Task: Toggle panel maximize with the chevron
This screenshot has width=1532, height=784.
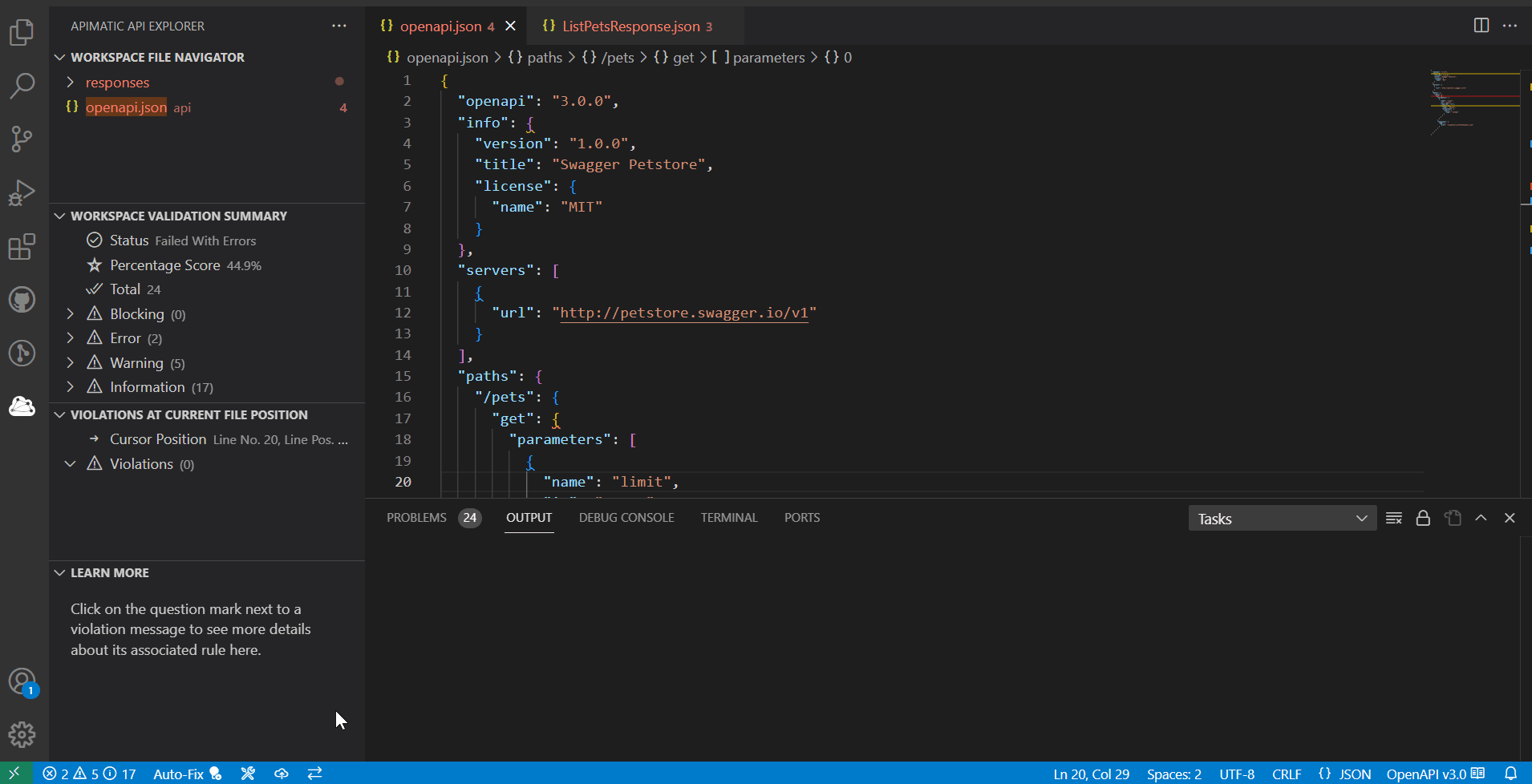Action: coord(1481,518)
